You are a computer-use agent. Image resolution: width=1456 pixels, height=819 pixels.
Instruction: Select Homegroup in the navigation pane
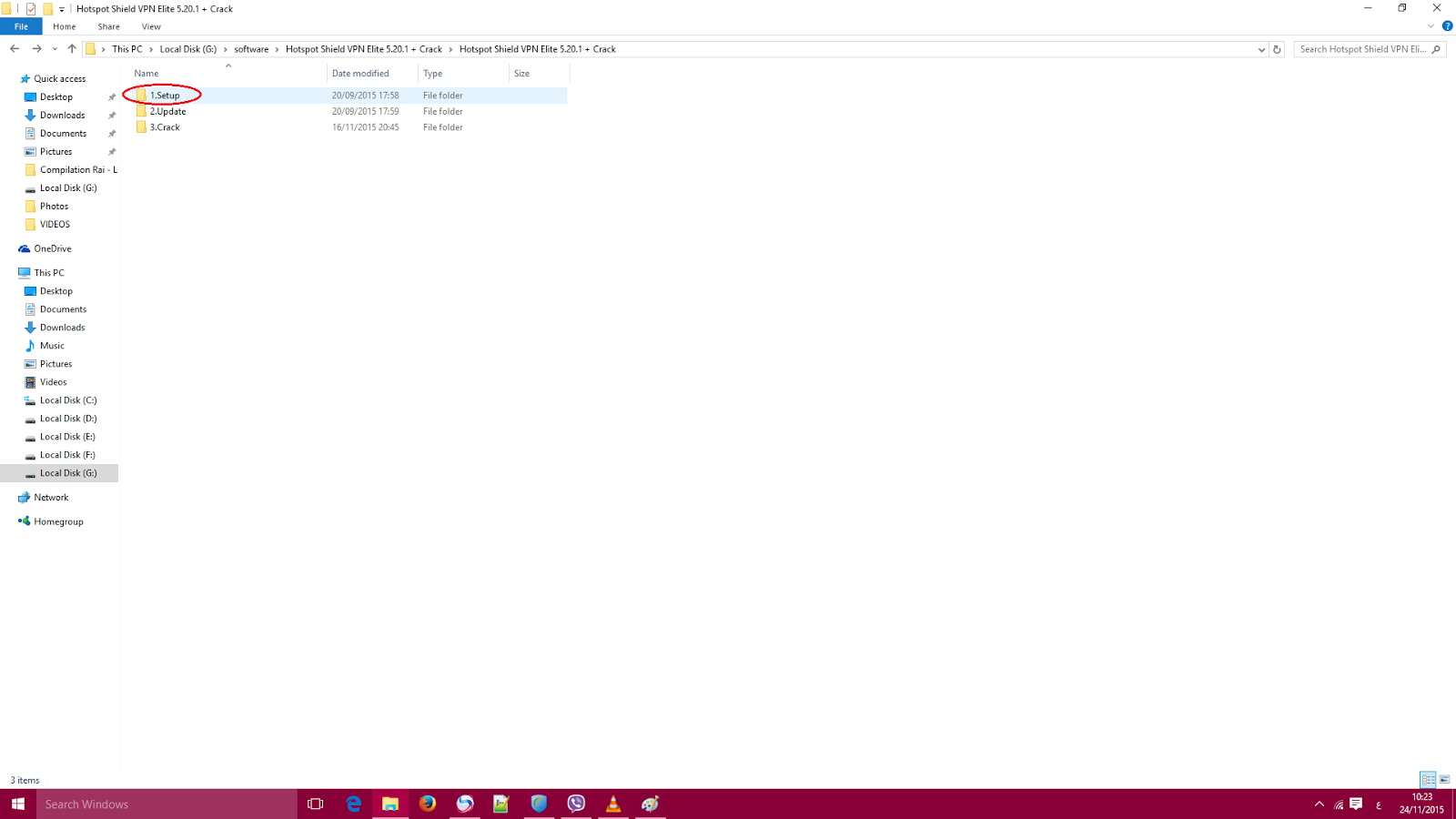pyautogui.click(x=58, y=522)
